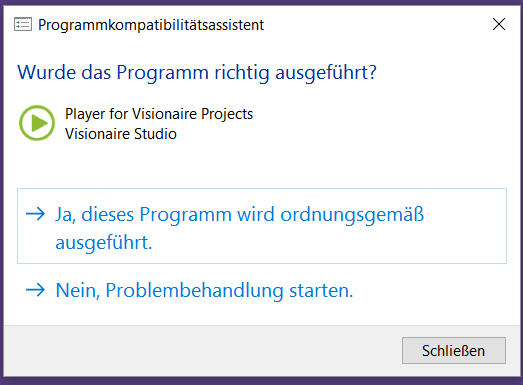Click the green play icon of Visionaire Player
523x385 pixels.
tap(37, 123)
